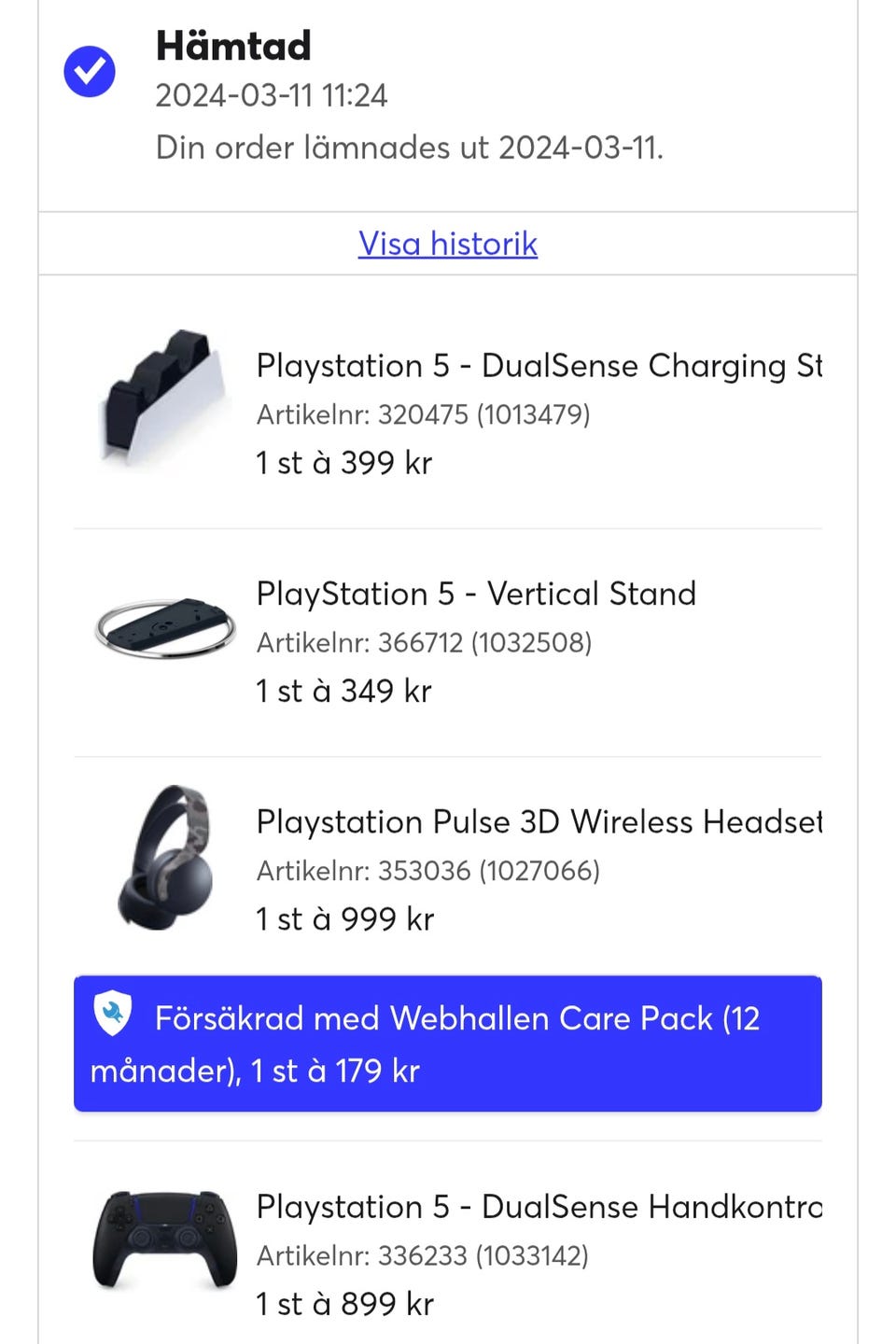Open Playstation Pulse 3D Wireless Headset title

coord(539,822)
